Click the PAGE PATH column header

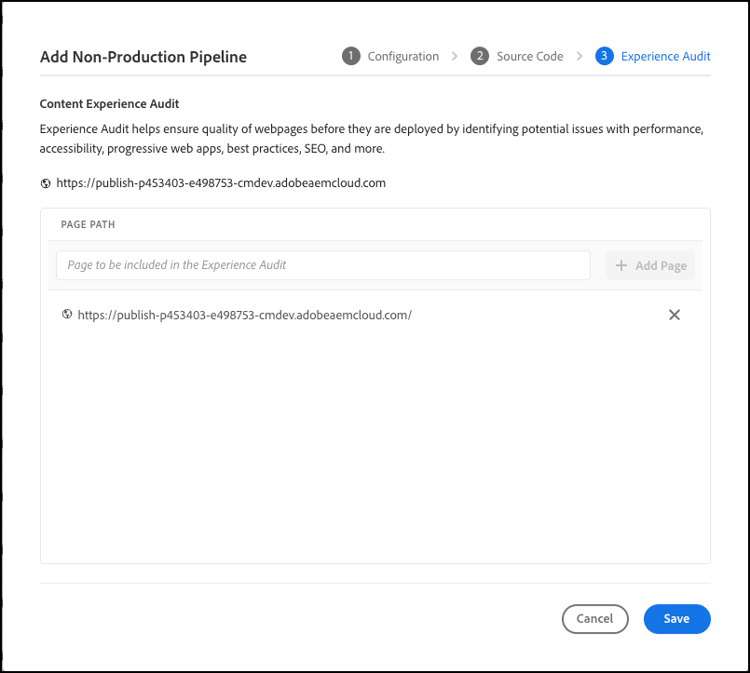tap(88, 225)
